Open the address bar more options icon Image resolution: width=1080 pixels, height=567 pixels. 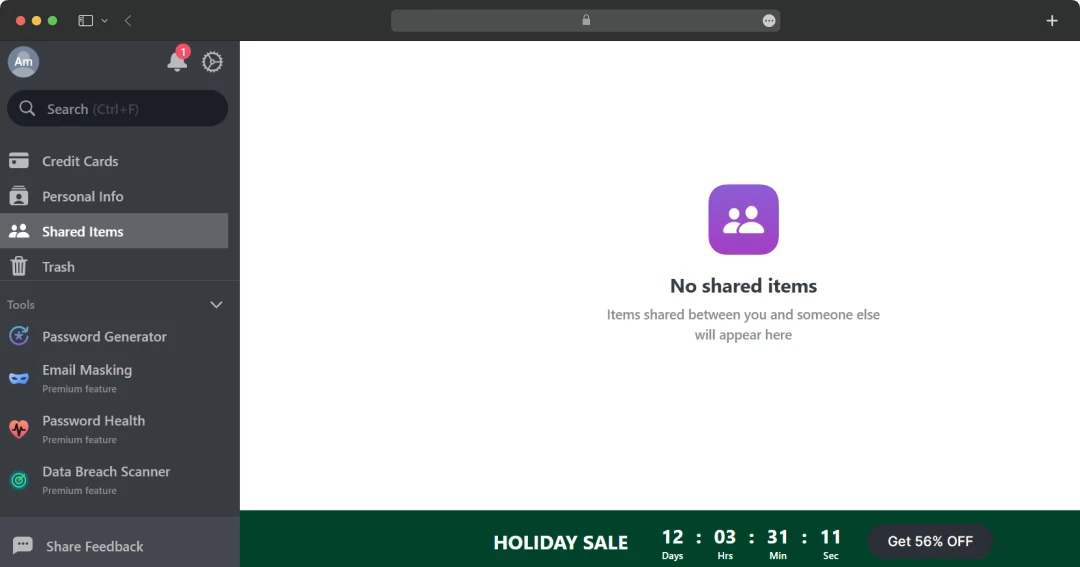(769, 21)
